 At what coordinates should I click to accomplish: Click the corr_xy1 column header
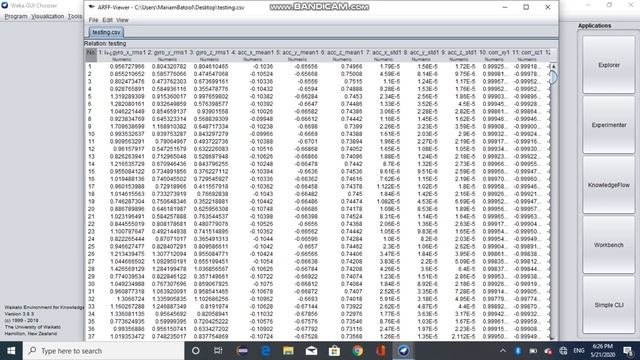[494, 55]
